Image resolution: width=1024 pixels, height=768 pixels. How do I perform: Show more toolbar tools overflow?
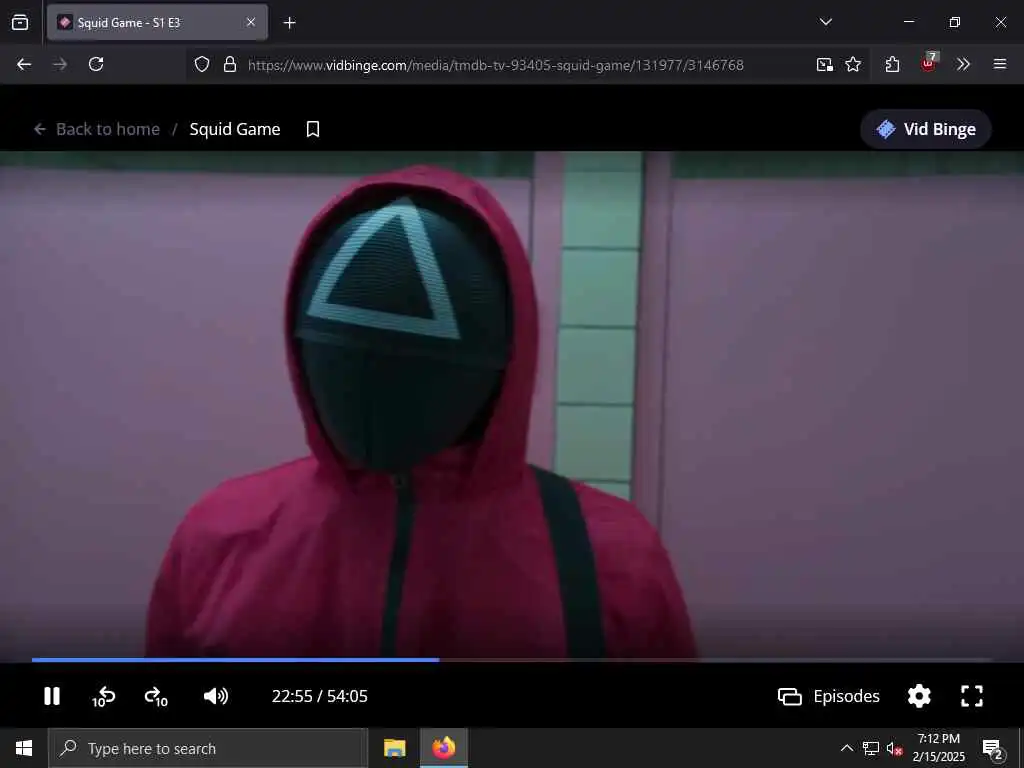tap(963, 64)
